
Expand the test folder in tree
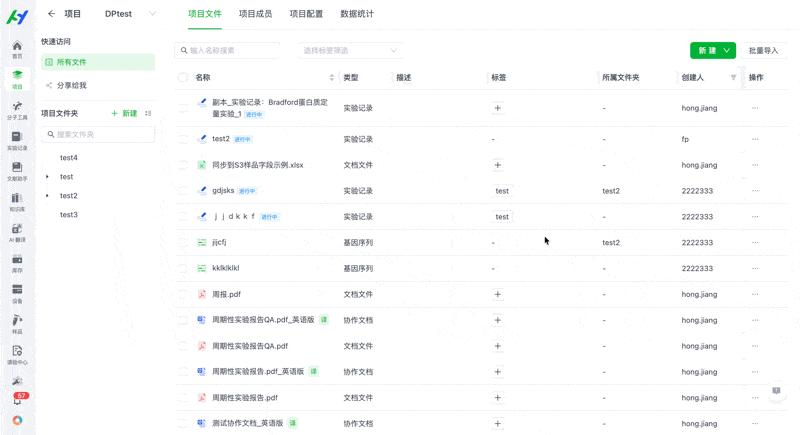(x=47, y=176)
